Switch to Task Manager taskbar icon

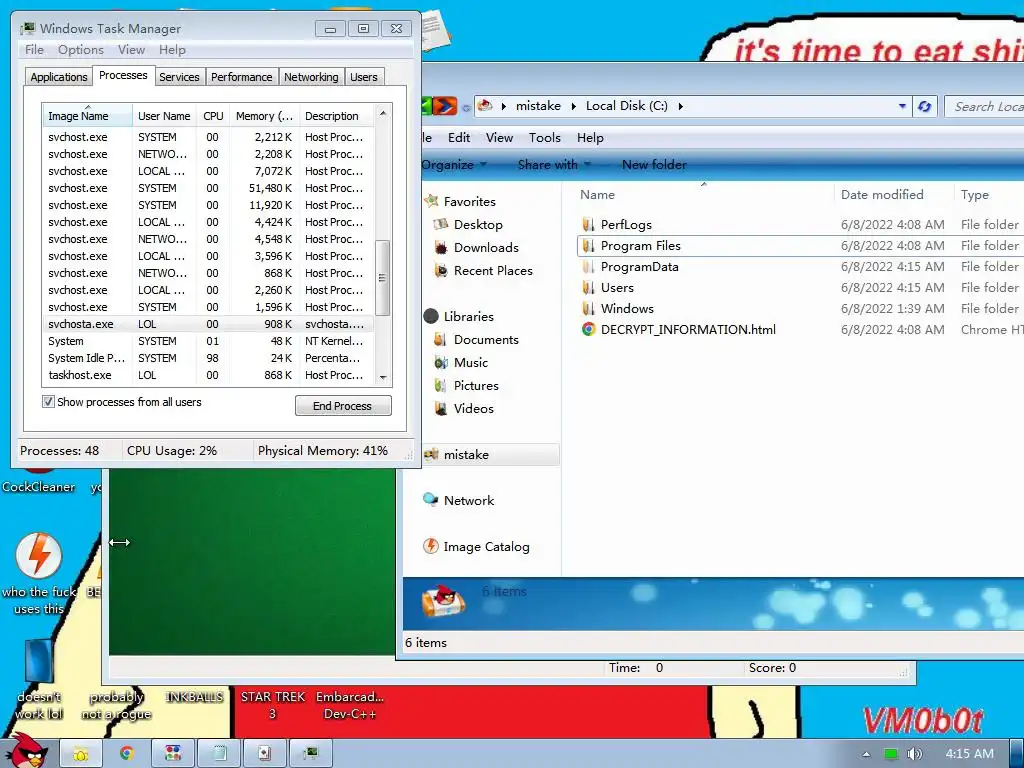[311, 754]
